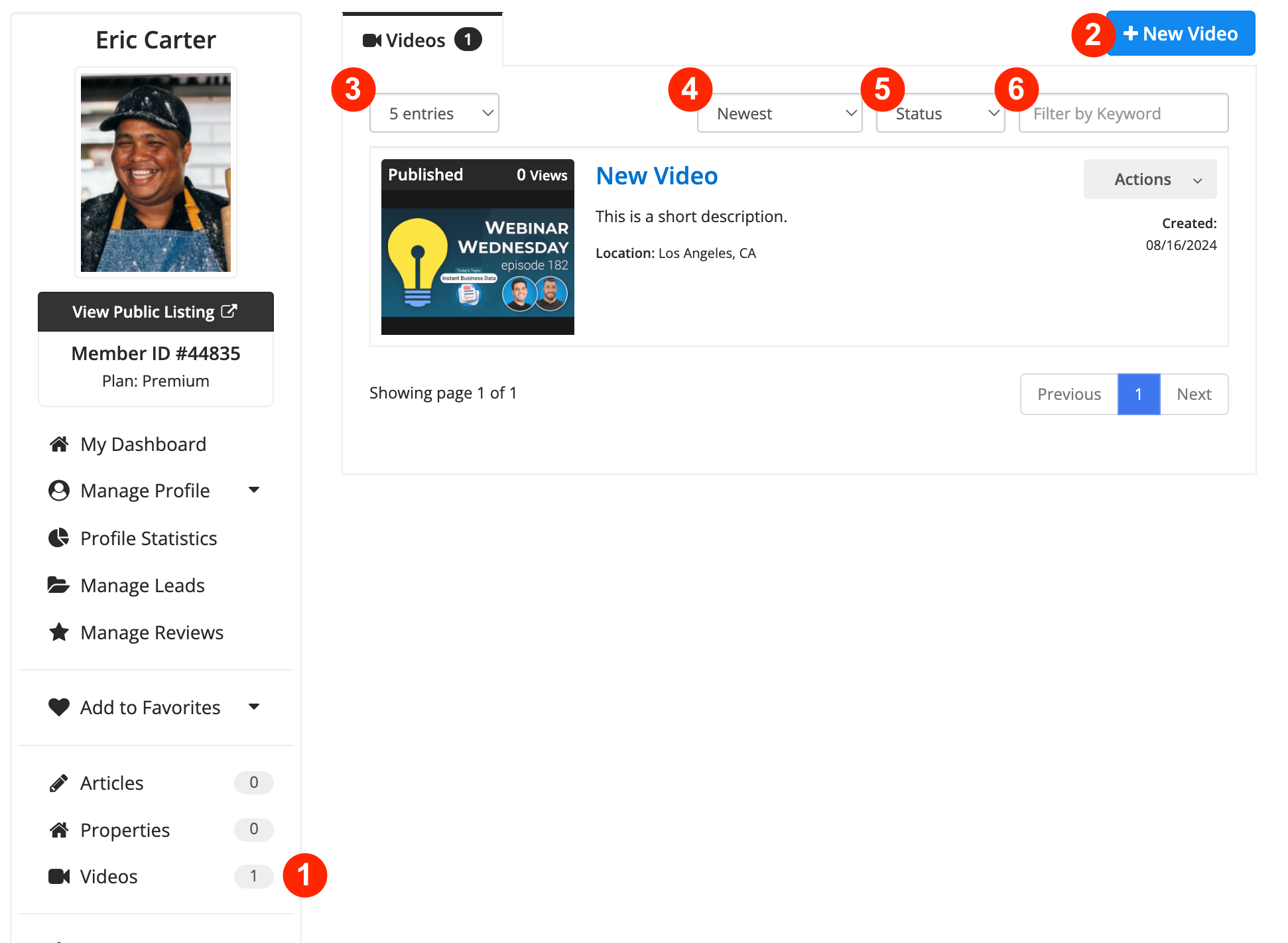Screen dimensions: 1288x943
Task: Click the Manage Leads folder icon
Action: point(58,585)
